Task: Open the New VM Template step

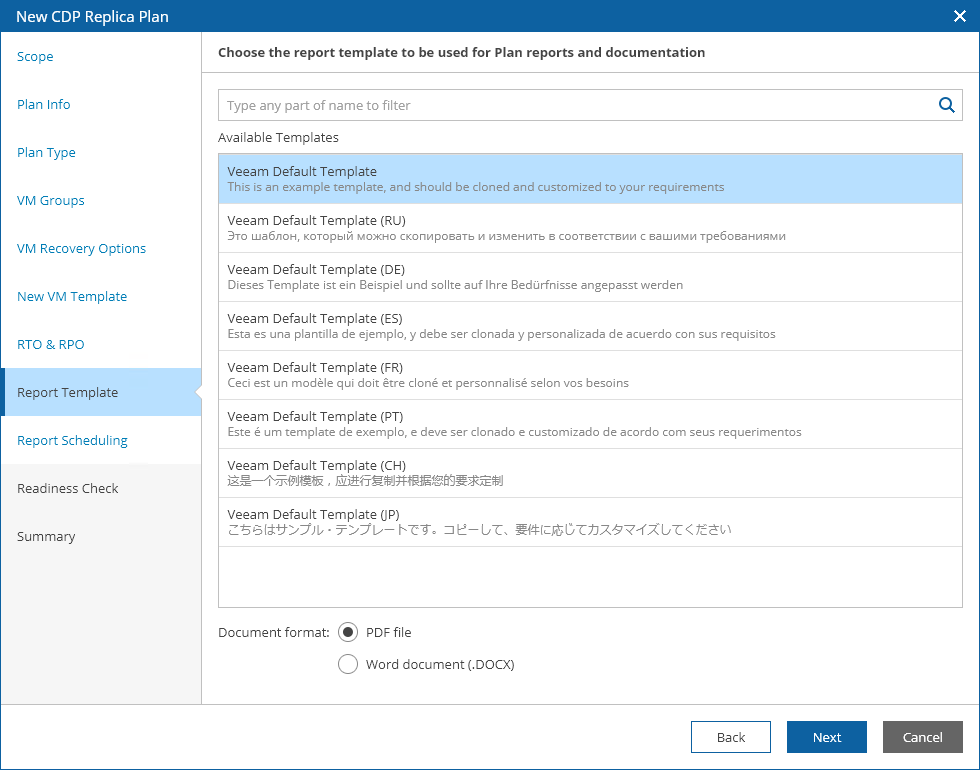Action: click(x=72, y=297)
